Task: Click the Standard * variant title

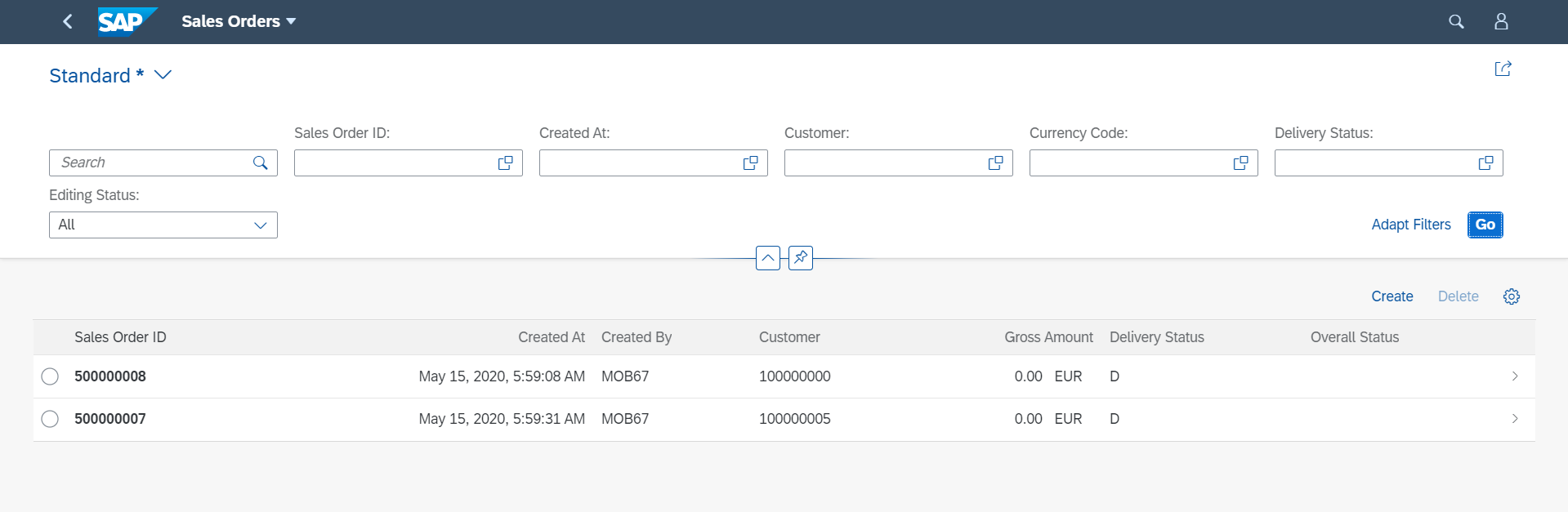Action: 96,75
